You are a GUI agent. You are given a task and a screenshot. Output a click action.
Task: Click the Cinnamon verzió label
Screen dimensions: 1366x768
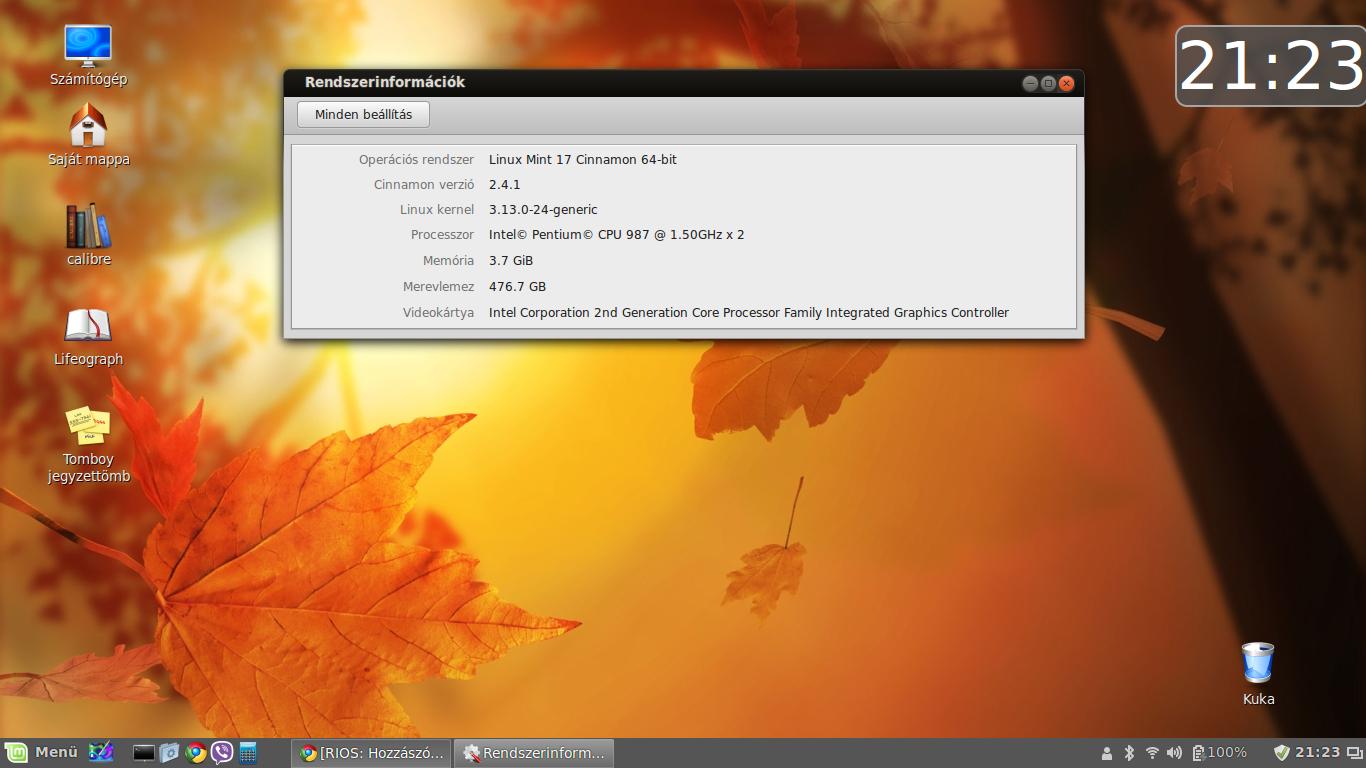[424, 185]
